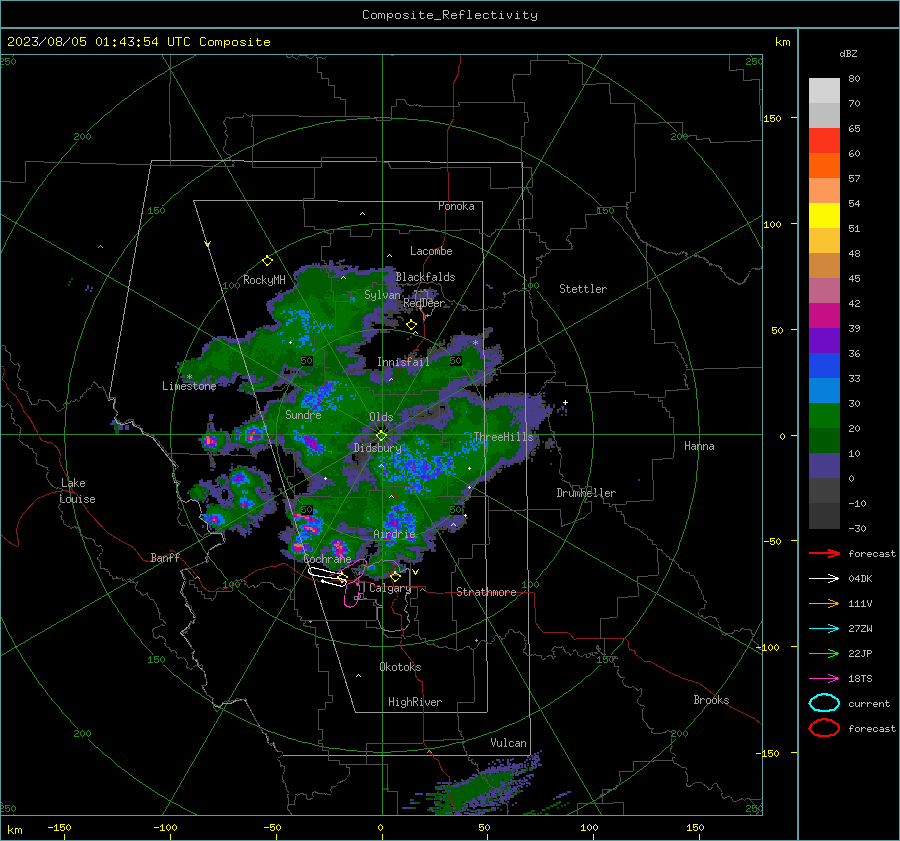Viewport: 900px width, 841px height.
Task: Click the white 04DK storm outline west of Calgary
Action: tap(327, 576)
